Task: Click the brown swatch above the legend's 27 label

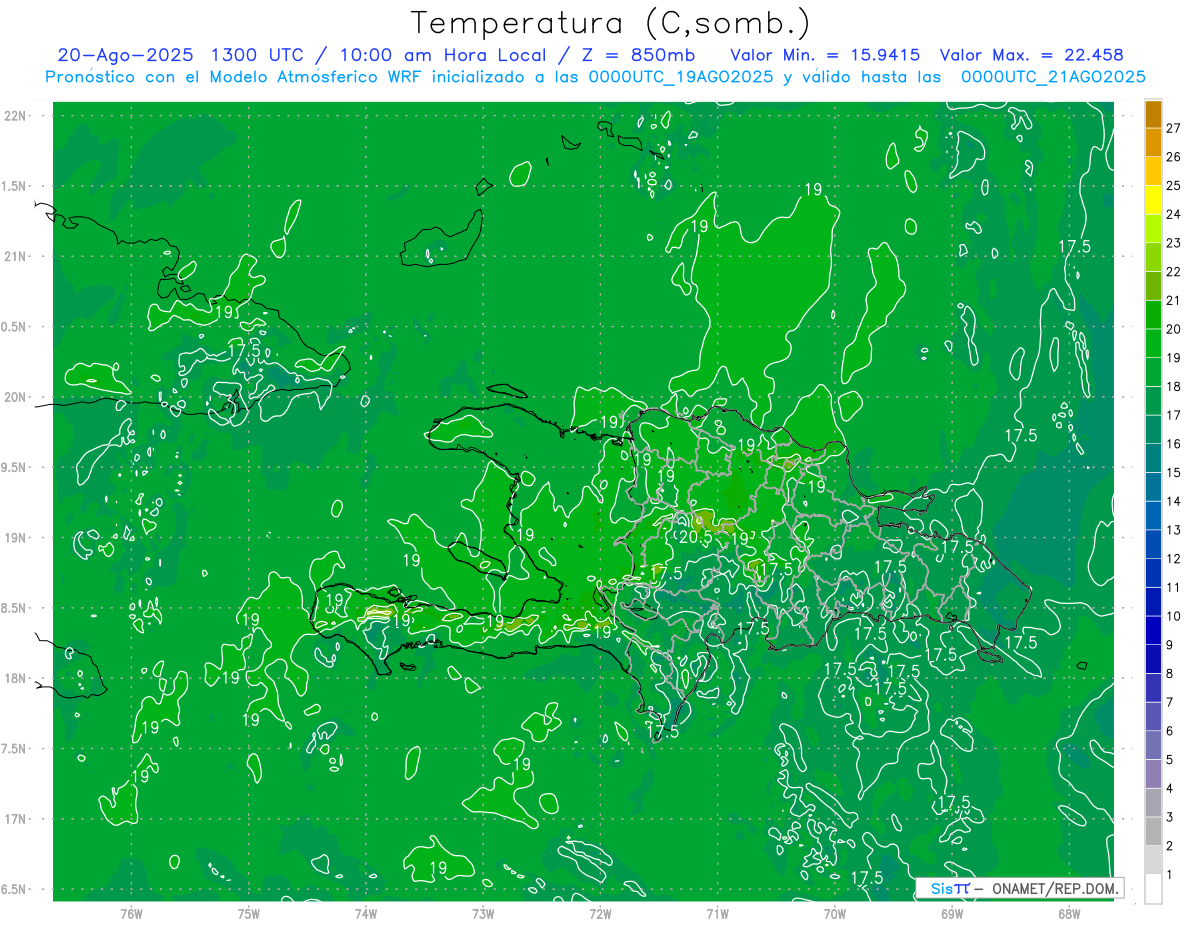Action: 1153,114
